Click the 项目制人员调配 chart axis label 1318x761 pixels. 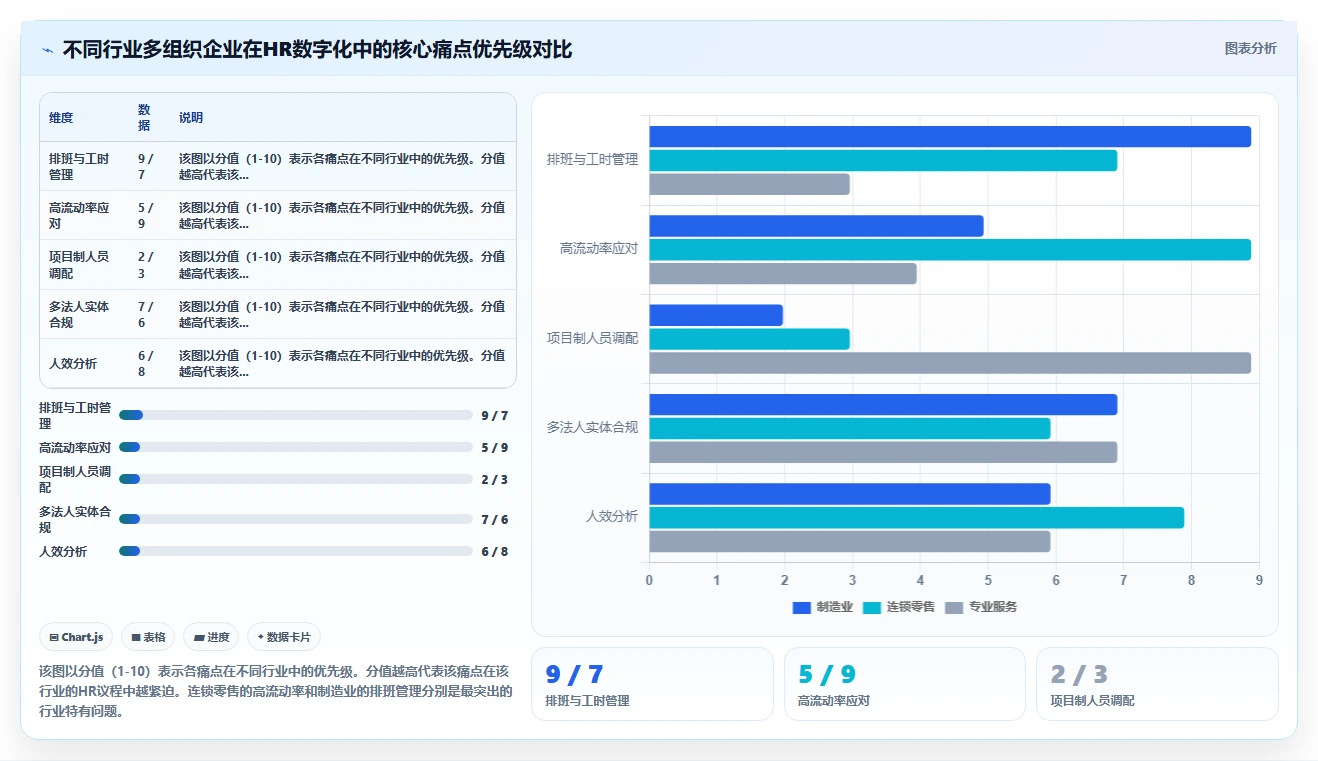click(x=592, y=339)
